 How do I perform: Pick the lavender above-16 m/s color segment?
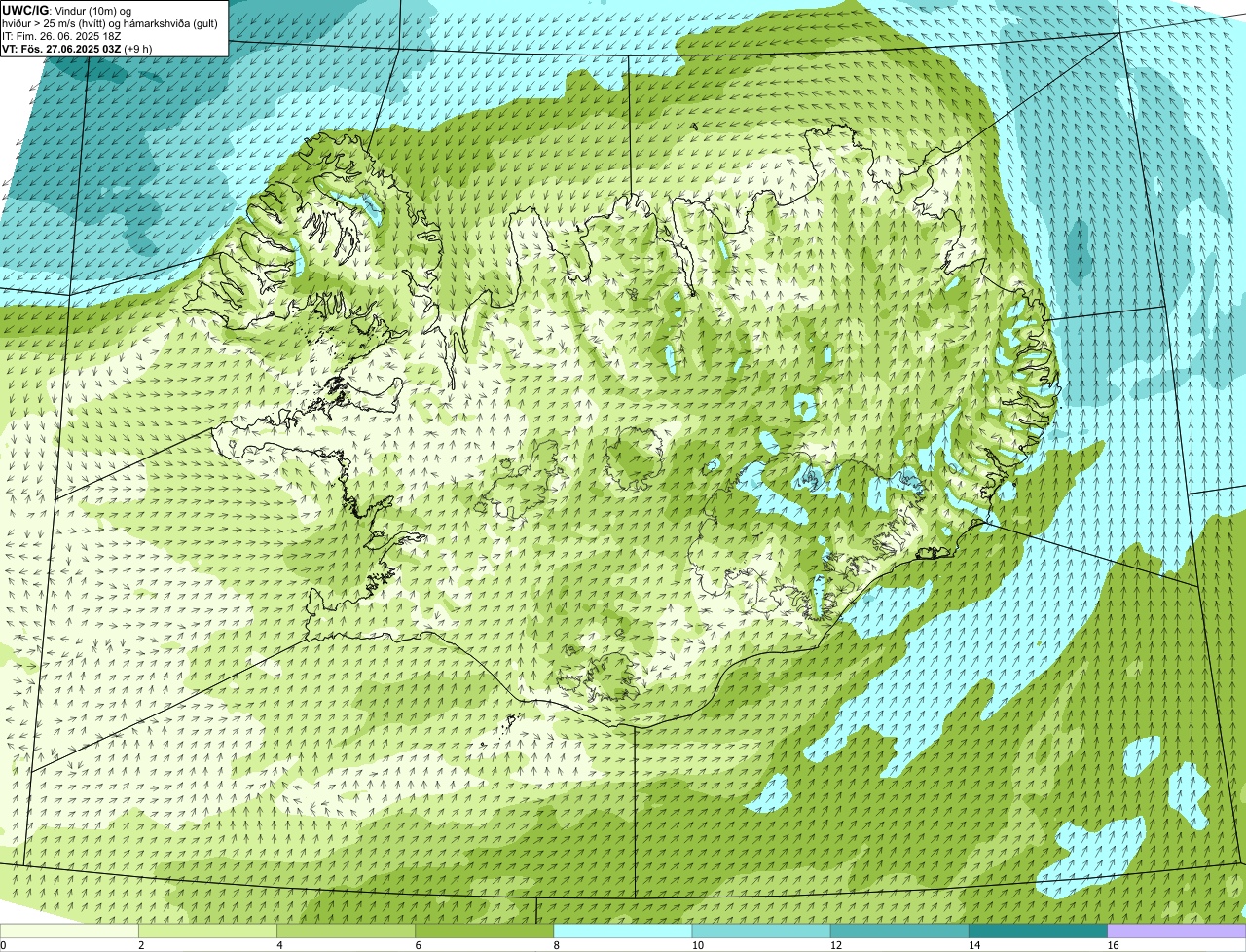pos(1177,932)
